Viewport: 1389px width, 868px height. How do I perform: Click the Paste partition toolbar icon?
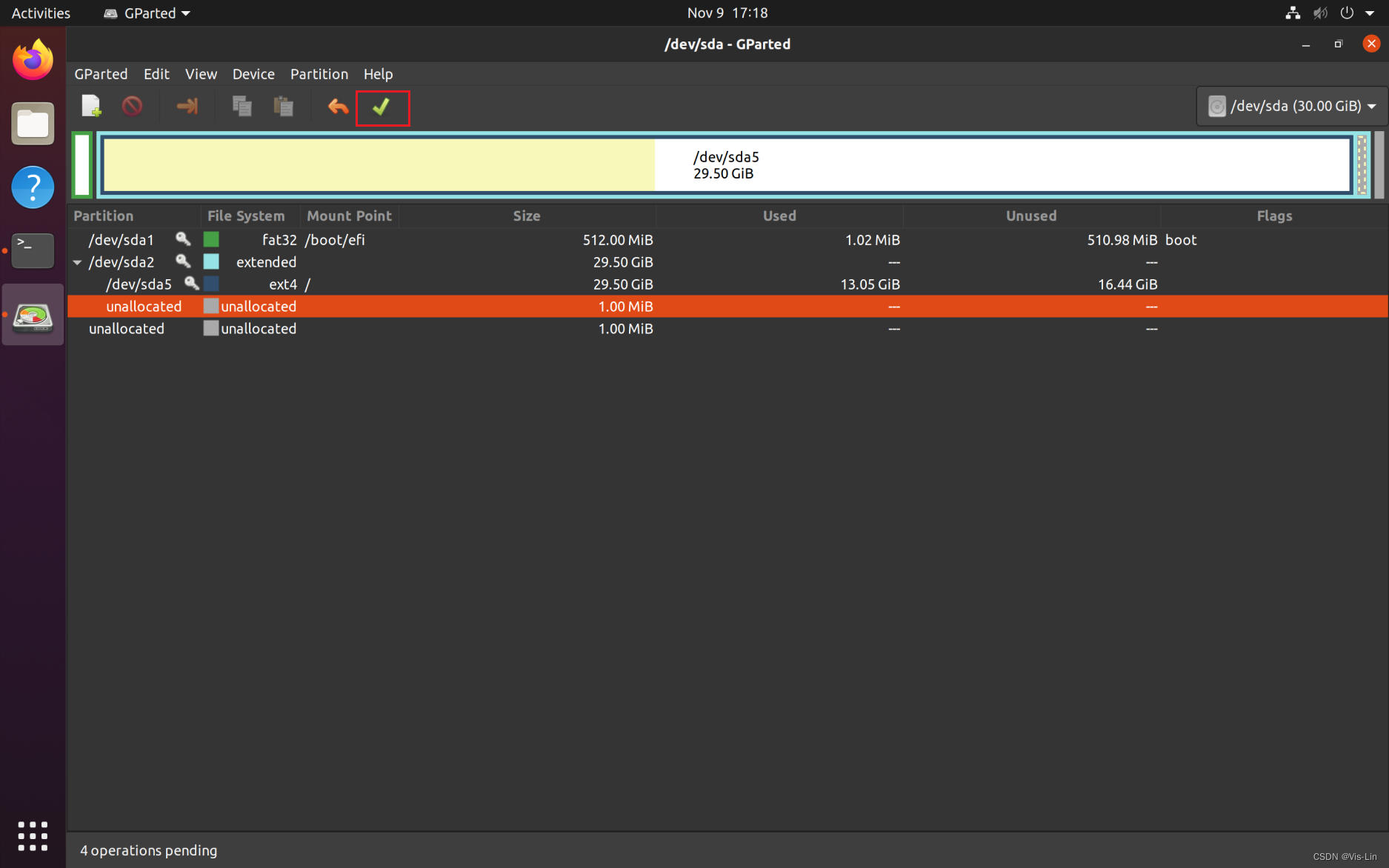point(283,106)
